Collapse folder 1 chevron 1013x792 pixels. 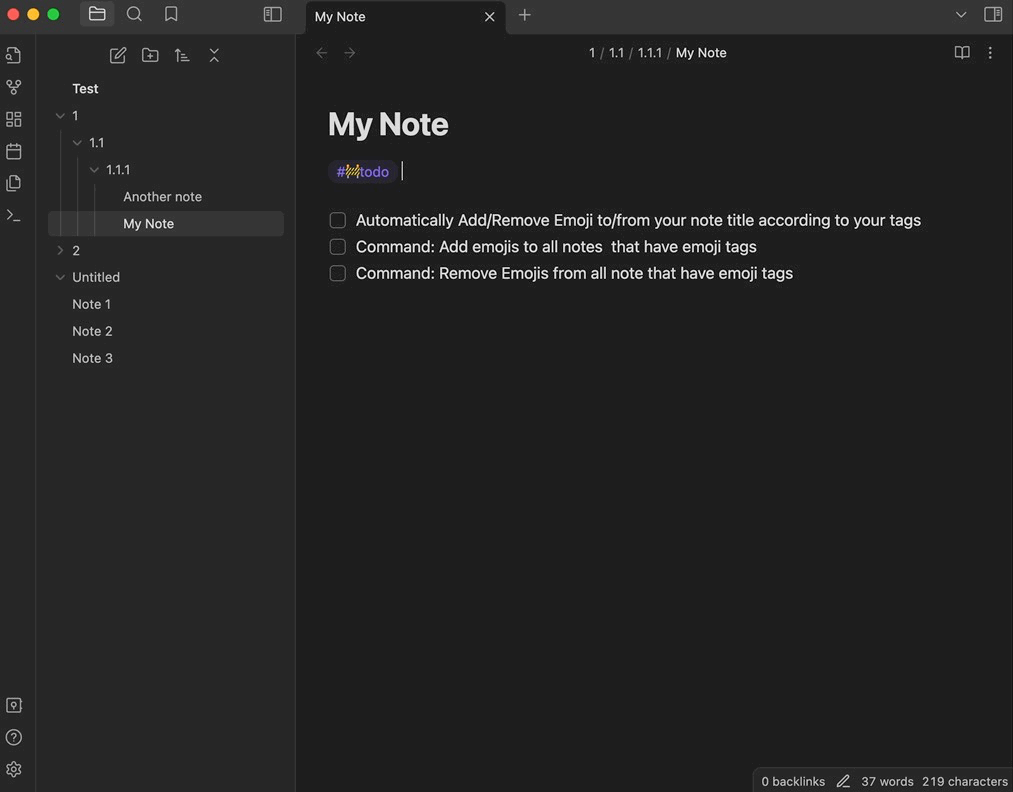click(60, 116)
